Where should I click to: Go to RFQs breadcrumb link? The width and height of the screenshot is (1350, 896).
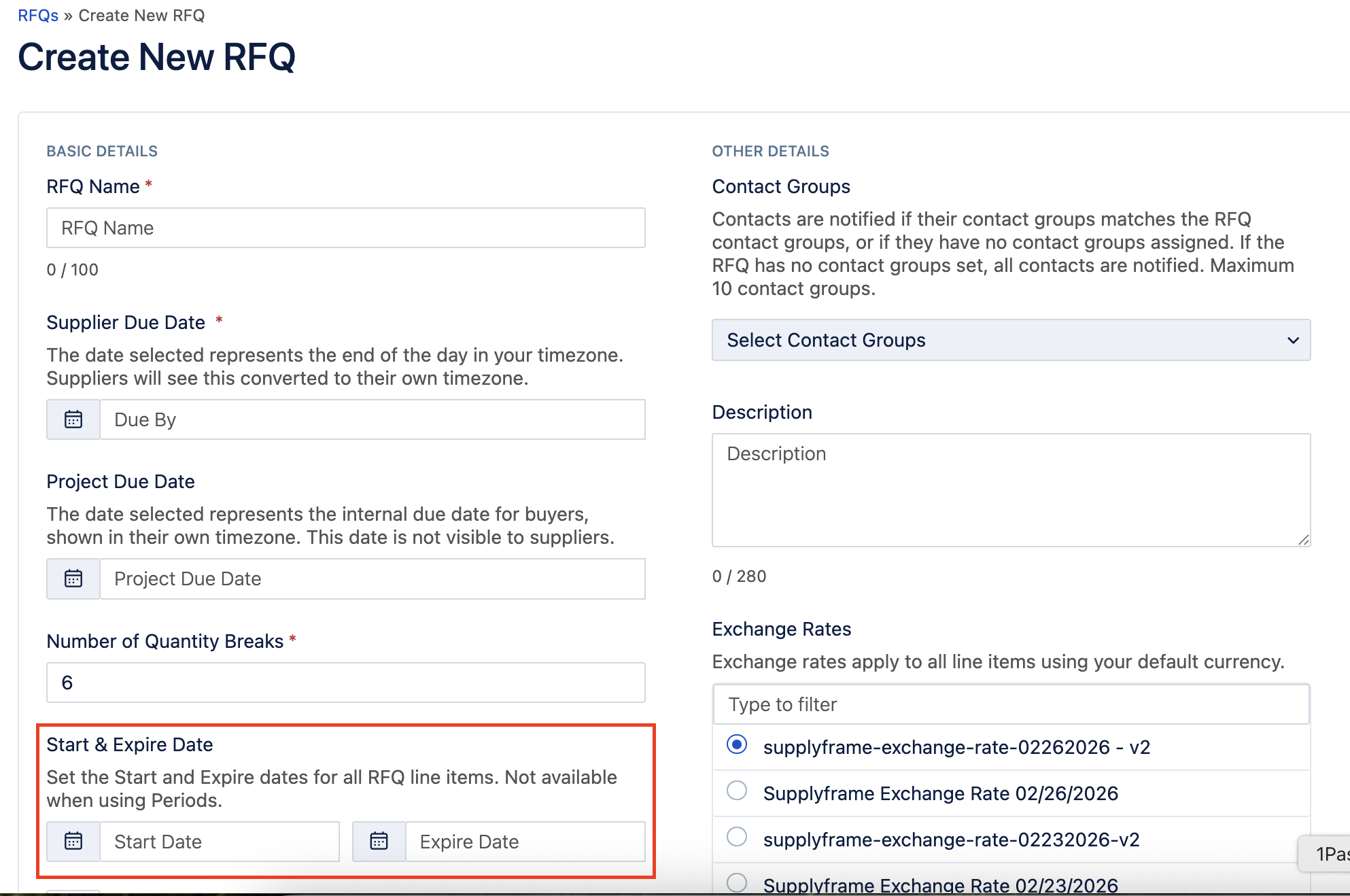click(38, 16)
